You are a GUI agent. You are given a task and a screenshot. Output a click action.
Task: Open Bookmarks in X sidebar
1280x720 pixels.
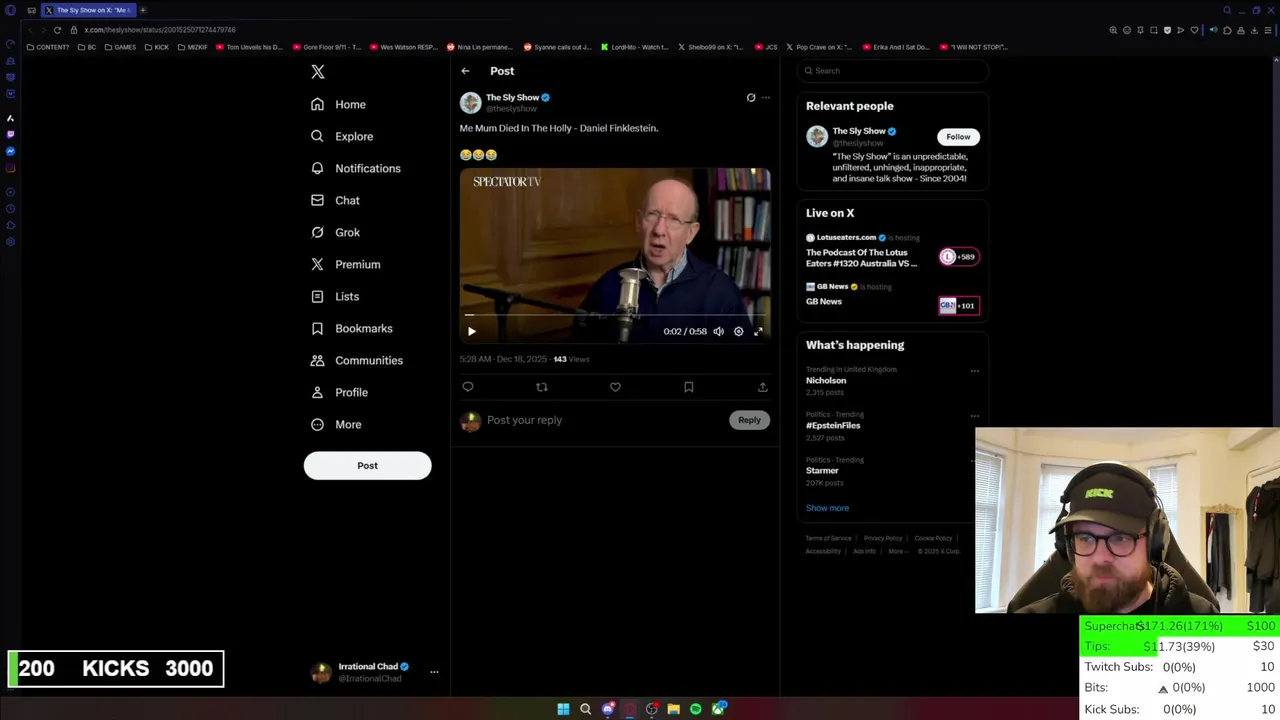[x=352, y=328]
